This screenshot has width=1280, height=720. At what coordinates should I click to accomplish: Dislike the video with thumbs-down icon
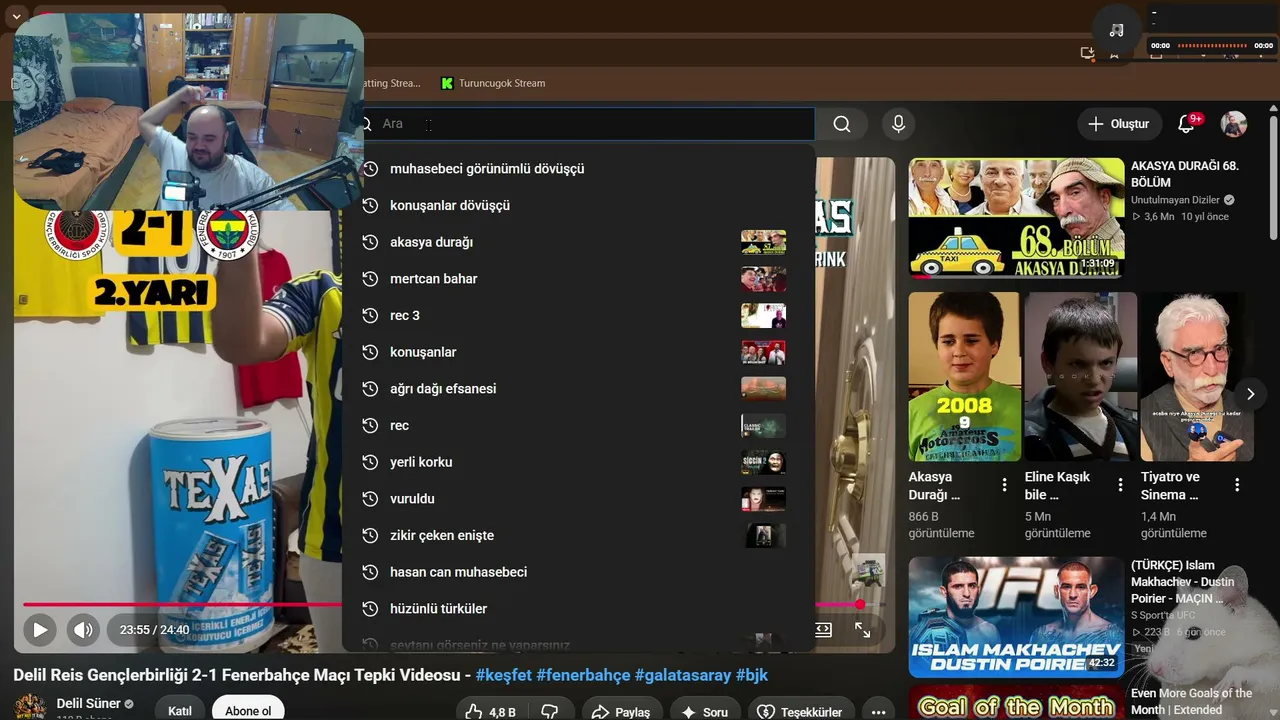coord(549,712)
